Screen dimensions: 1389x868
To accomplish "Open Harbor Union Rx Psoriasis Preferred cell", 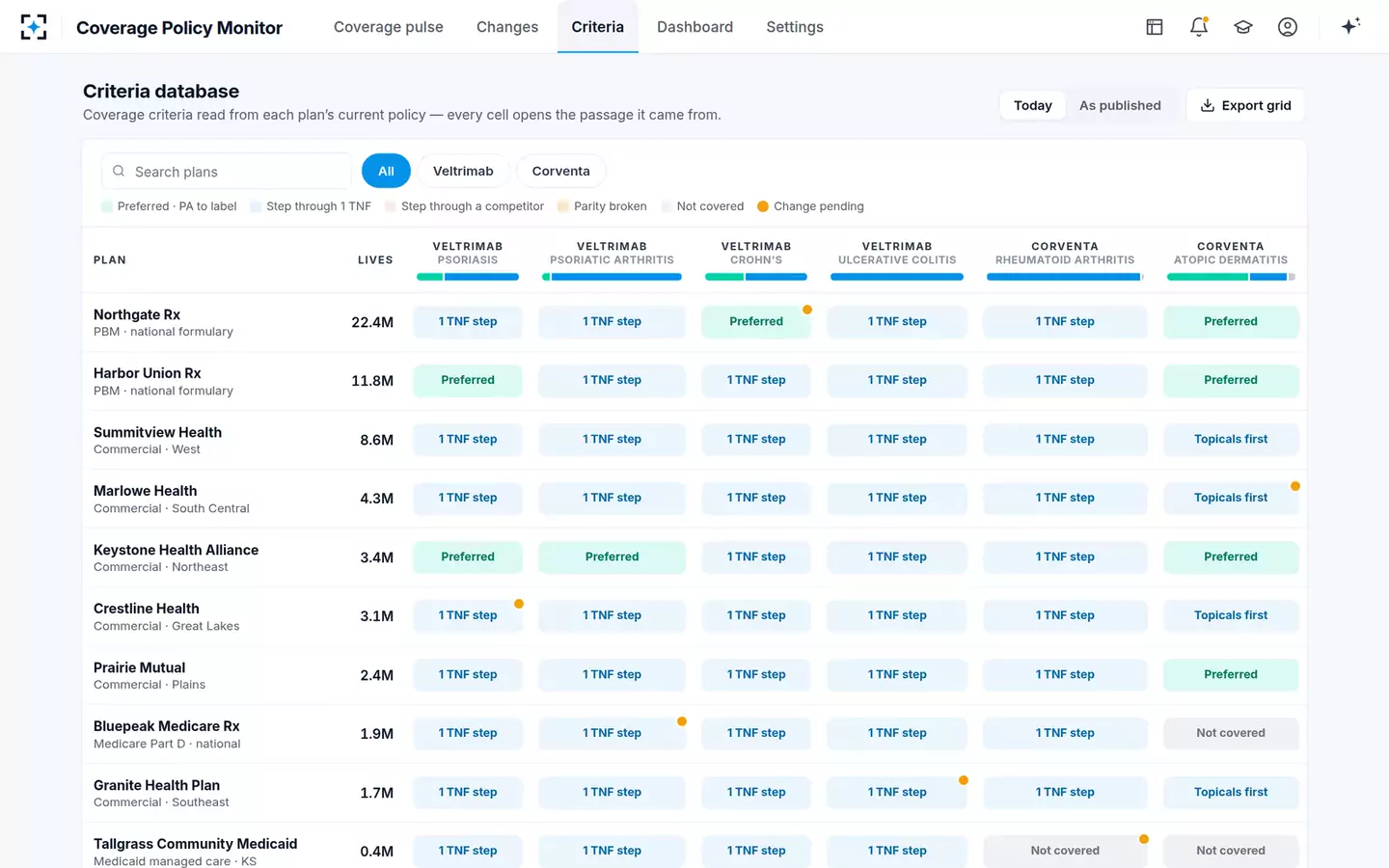I will click(x=468, y=380).
